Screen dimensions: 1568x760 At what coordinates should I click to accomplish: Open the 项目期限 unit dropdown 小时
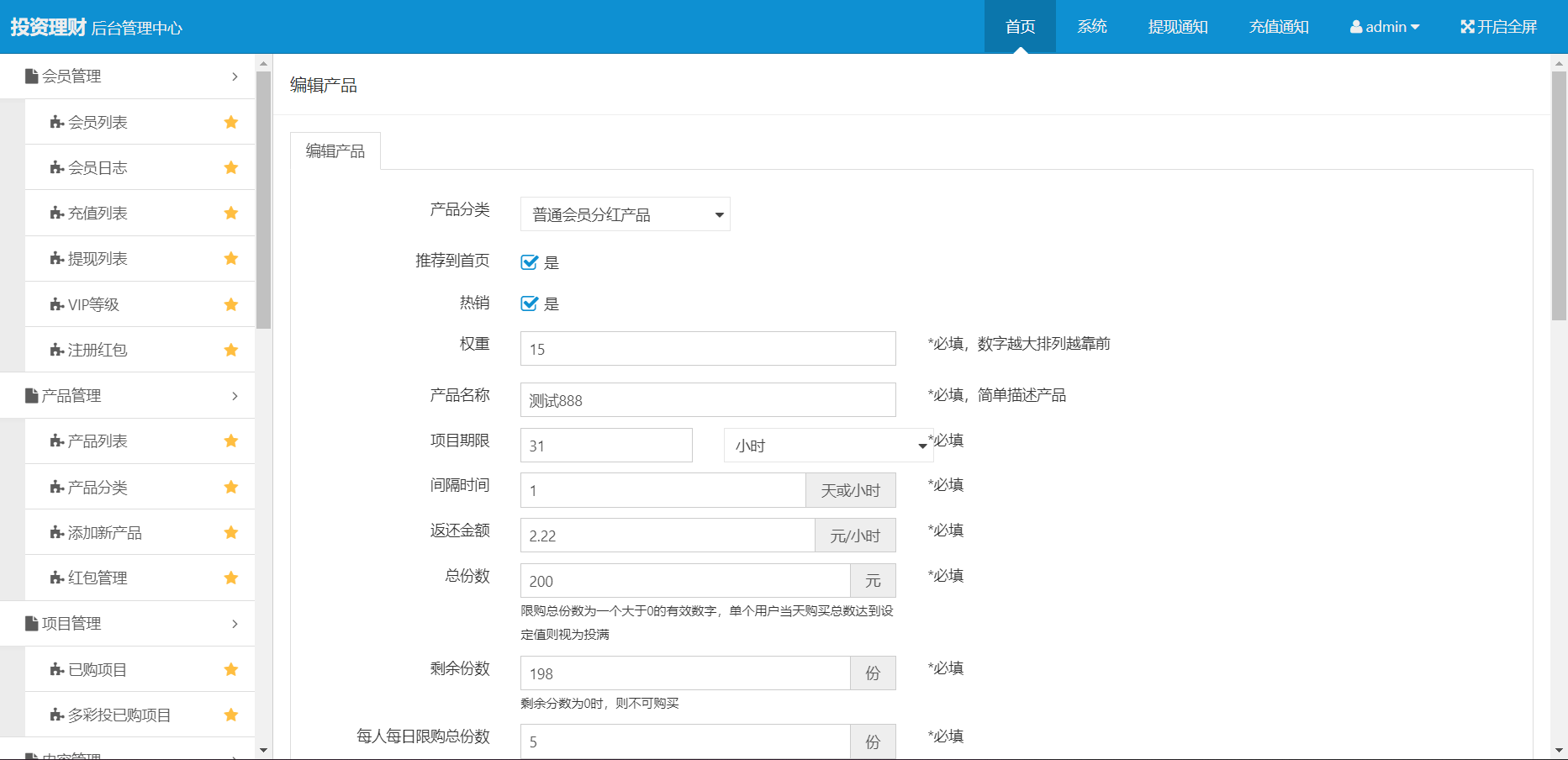829,446
